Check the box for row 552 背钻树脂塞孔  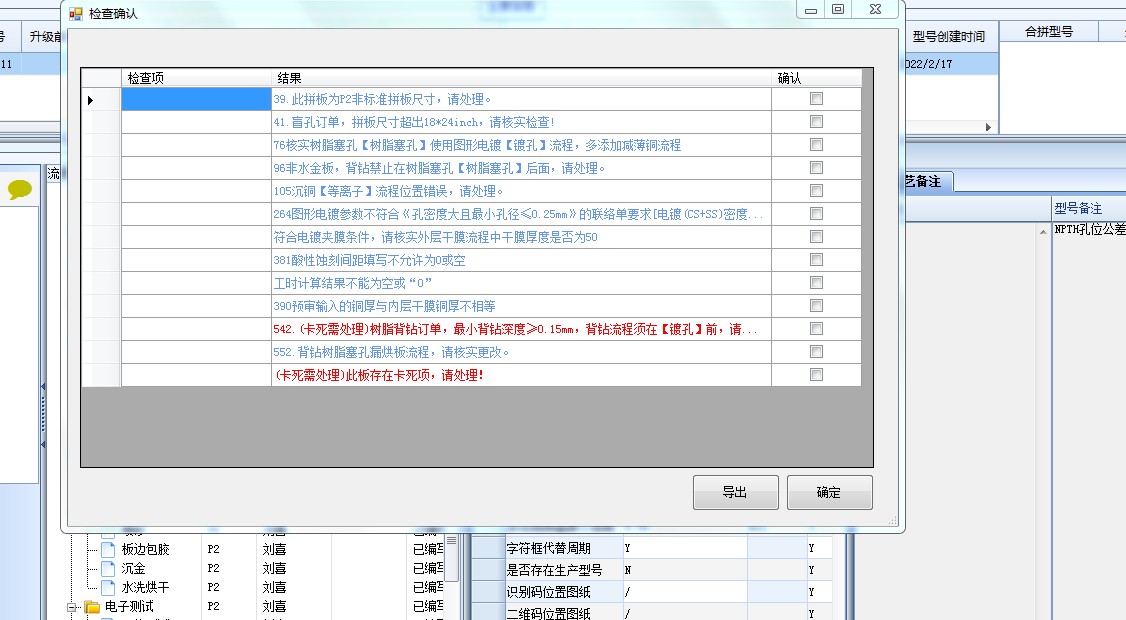pyautogui.click(x=816, y=352)
